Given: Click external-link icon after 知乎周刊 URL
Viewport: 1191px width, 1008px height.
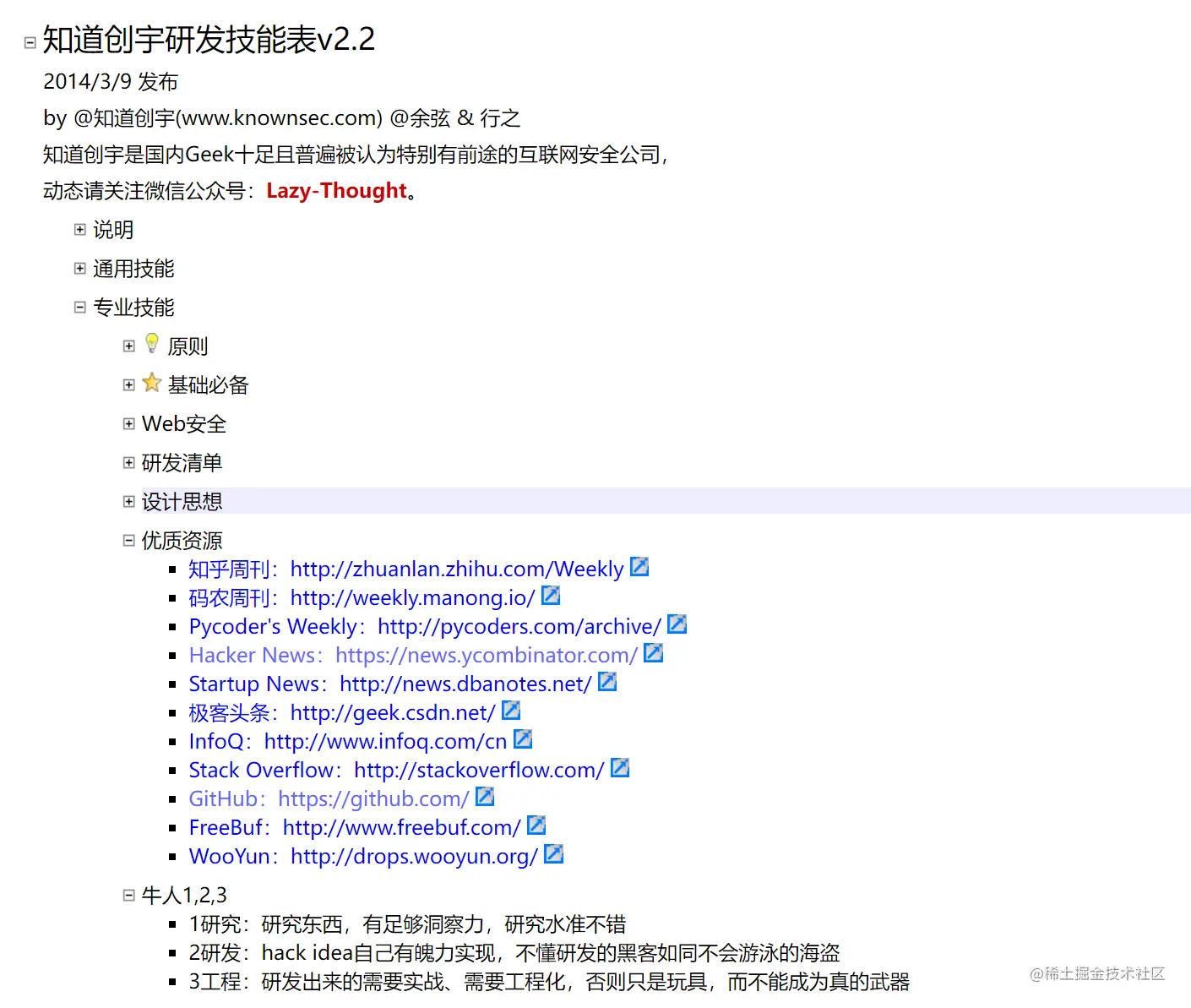Looking at the screenshot, I should (x=639, y=567).
